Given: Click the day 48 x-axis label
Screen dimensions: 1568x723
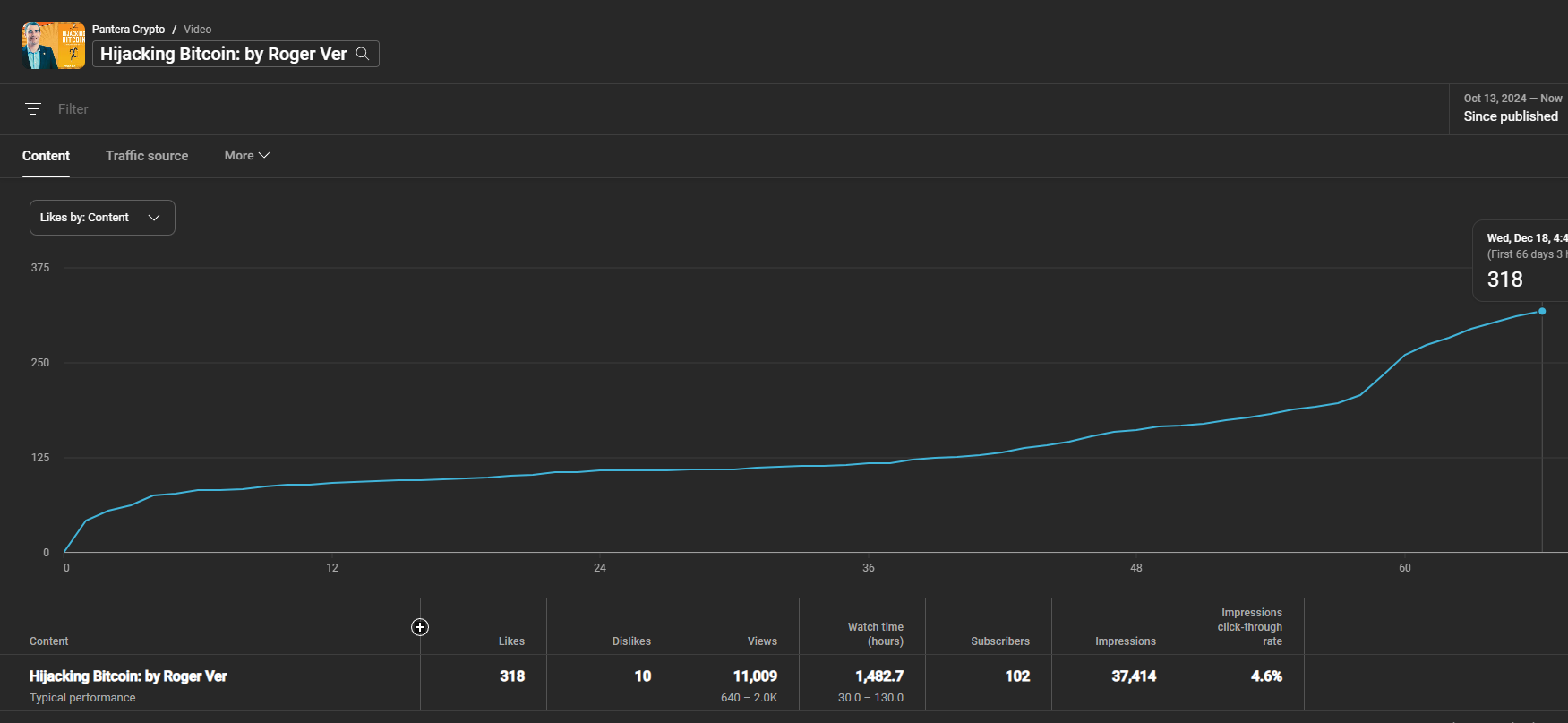Looking at the screenshot, I should click(x=1136, y=568).
